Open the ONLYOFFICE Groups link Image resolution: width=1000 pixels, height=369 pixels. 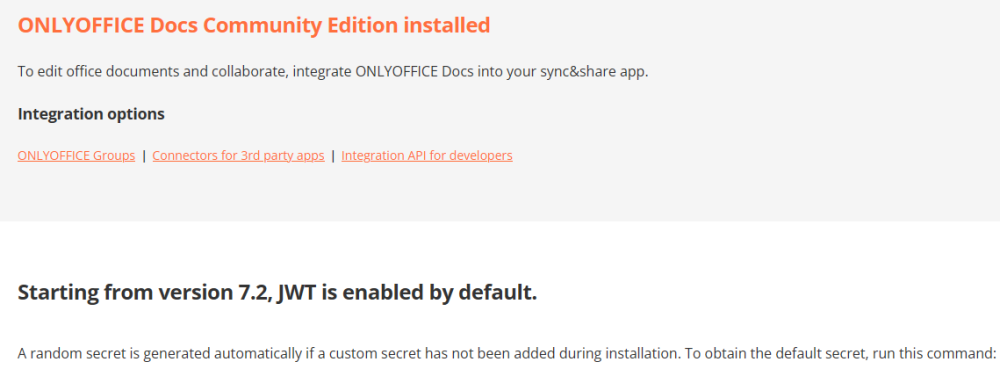tap(77, 156)
